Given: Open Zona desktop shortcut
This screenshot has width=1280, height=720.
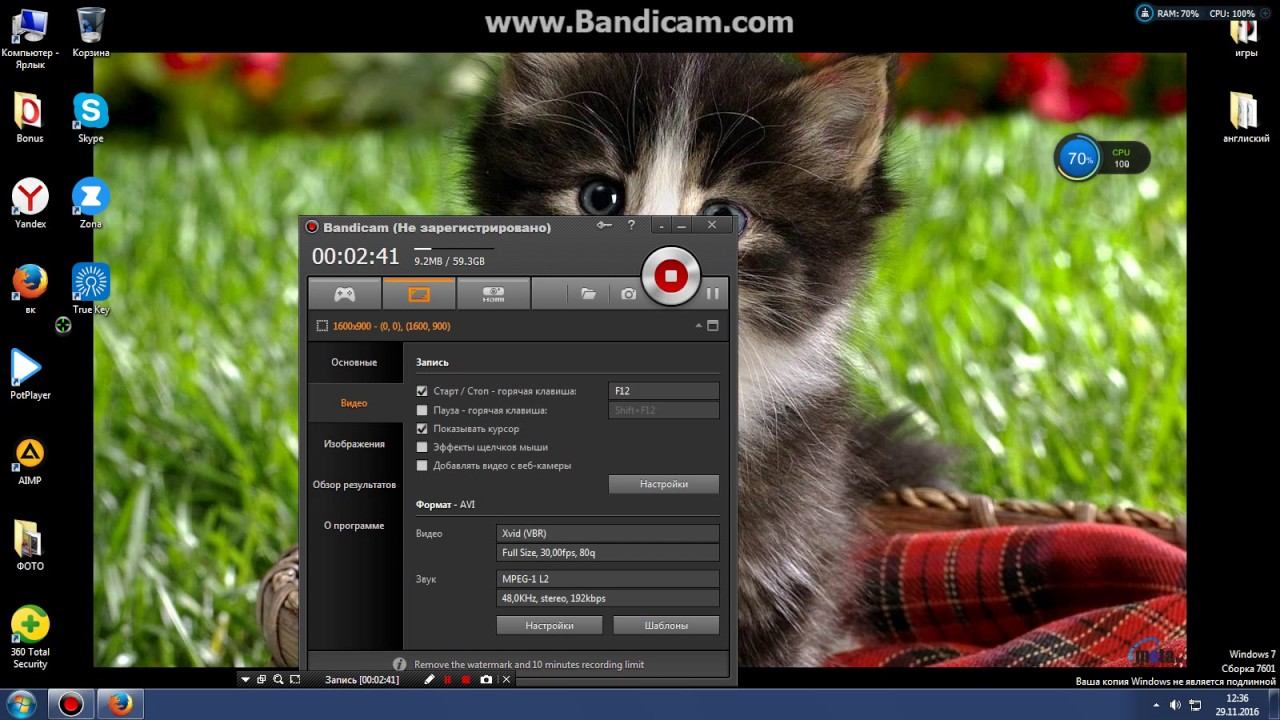Looking at the screenshot, I should pyautogui.click(x=91, y=204).
